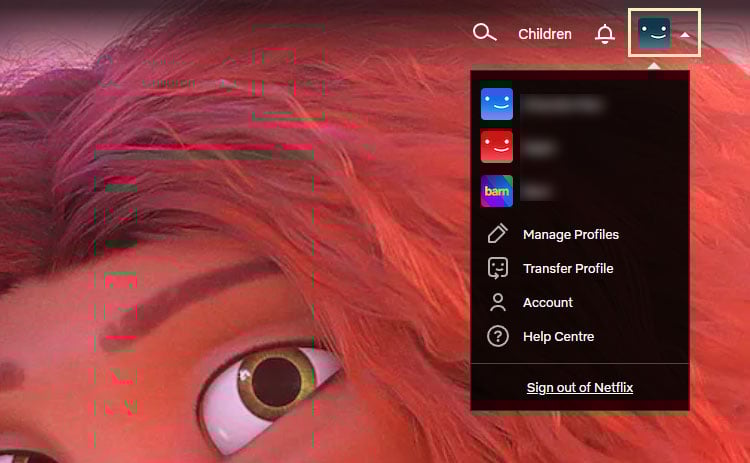The width and height of the screenshot is (750, 463).
Task: Open Account settings entry
Action: click(548, 302)
